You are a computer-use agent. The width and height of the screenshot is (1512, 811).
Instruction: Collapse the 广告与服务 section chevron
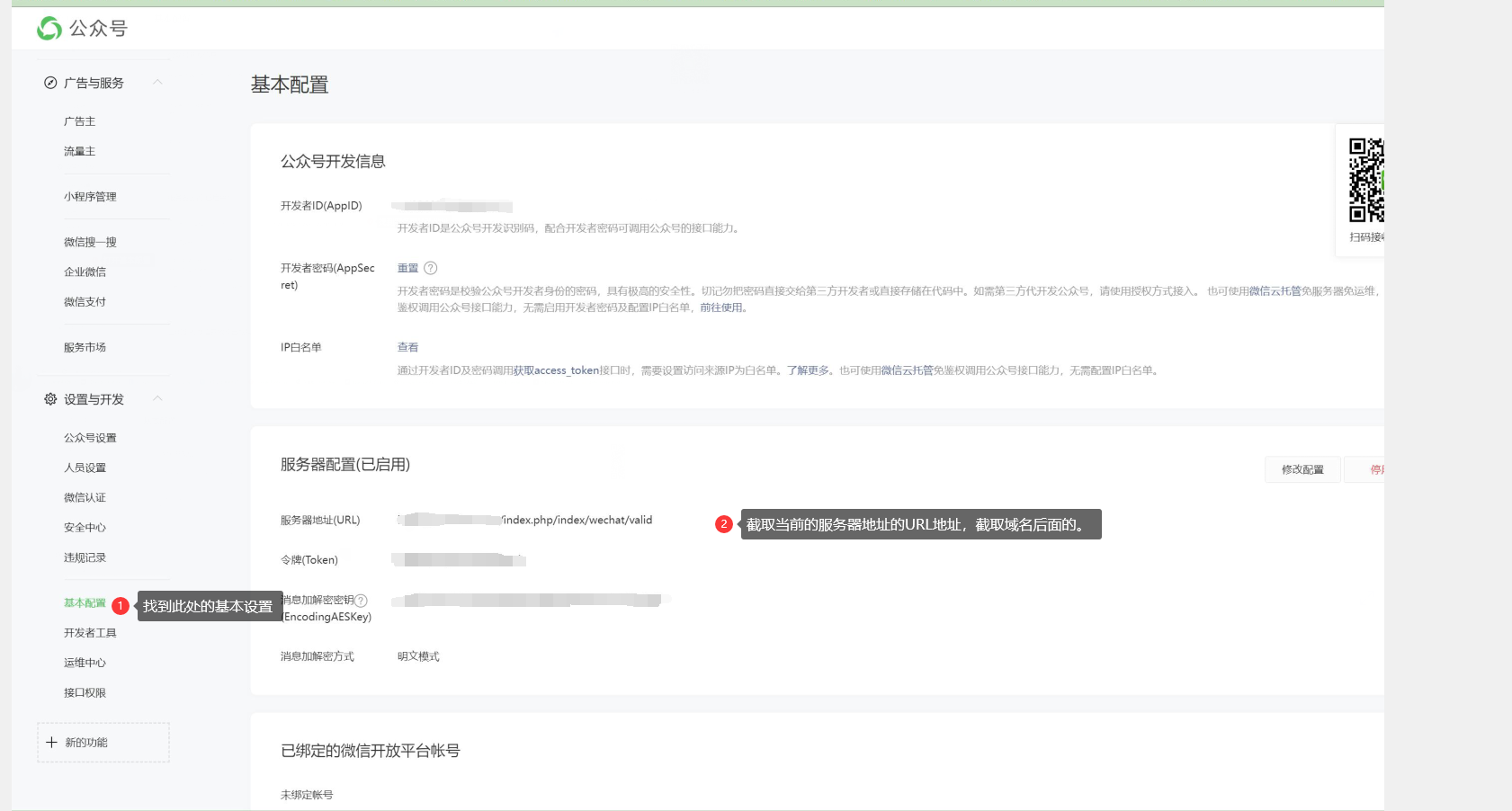tap(157, 83)
